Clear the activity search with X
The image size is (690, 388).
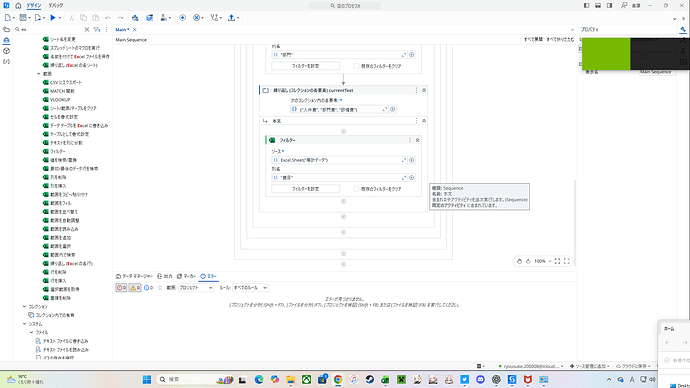87,29
